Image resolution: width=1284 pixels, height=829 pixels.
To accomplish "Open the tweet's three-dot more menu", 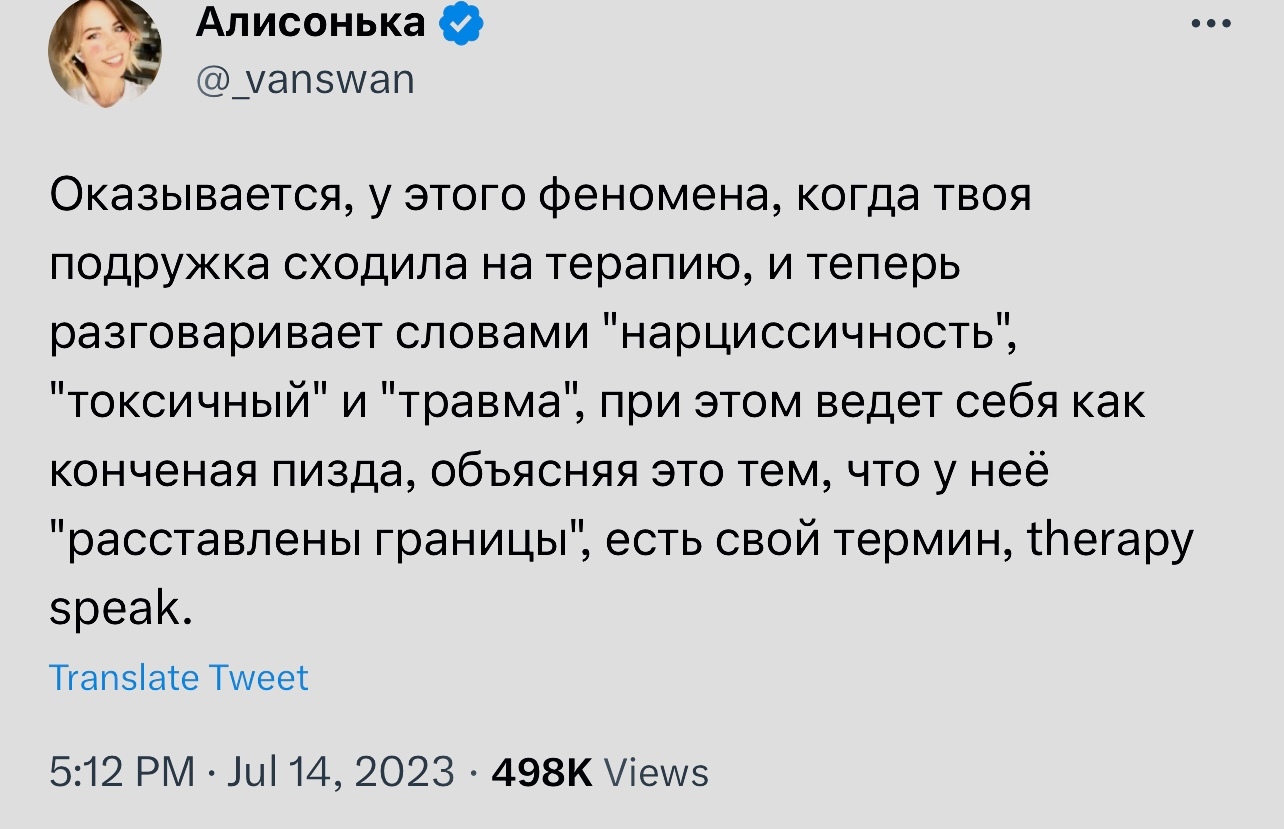I will tap(1211, 24).
